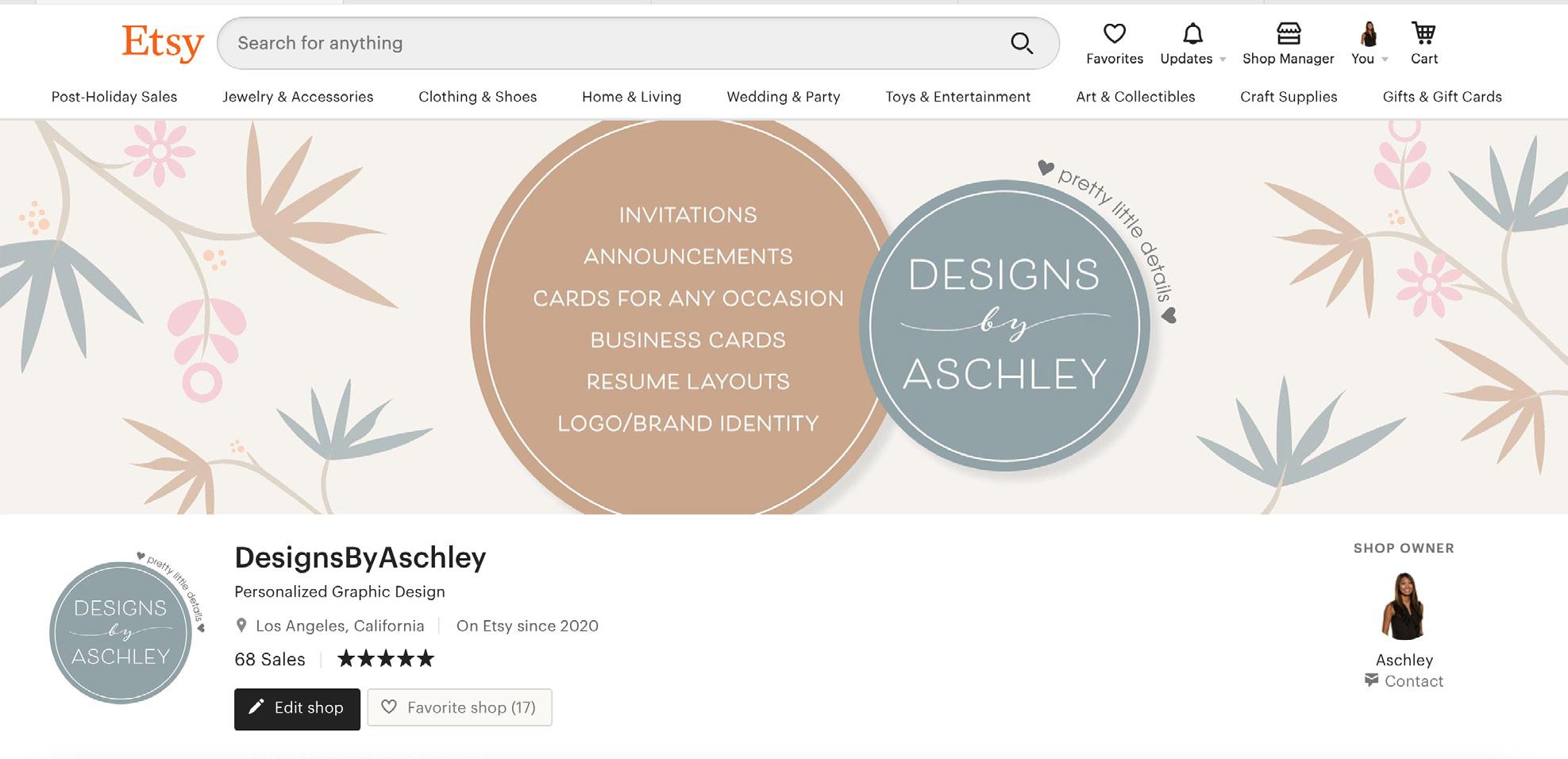
Task: Open Post-Holiday Sales category
Action: (x=114, y=97)
